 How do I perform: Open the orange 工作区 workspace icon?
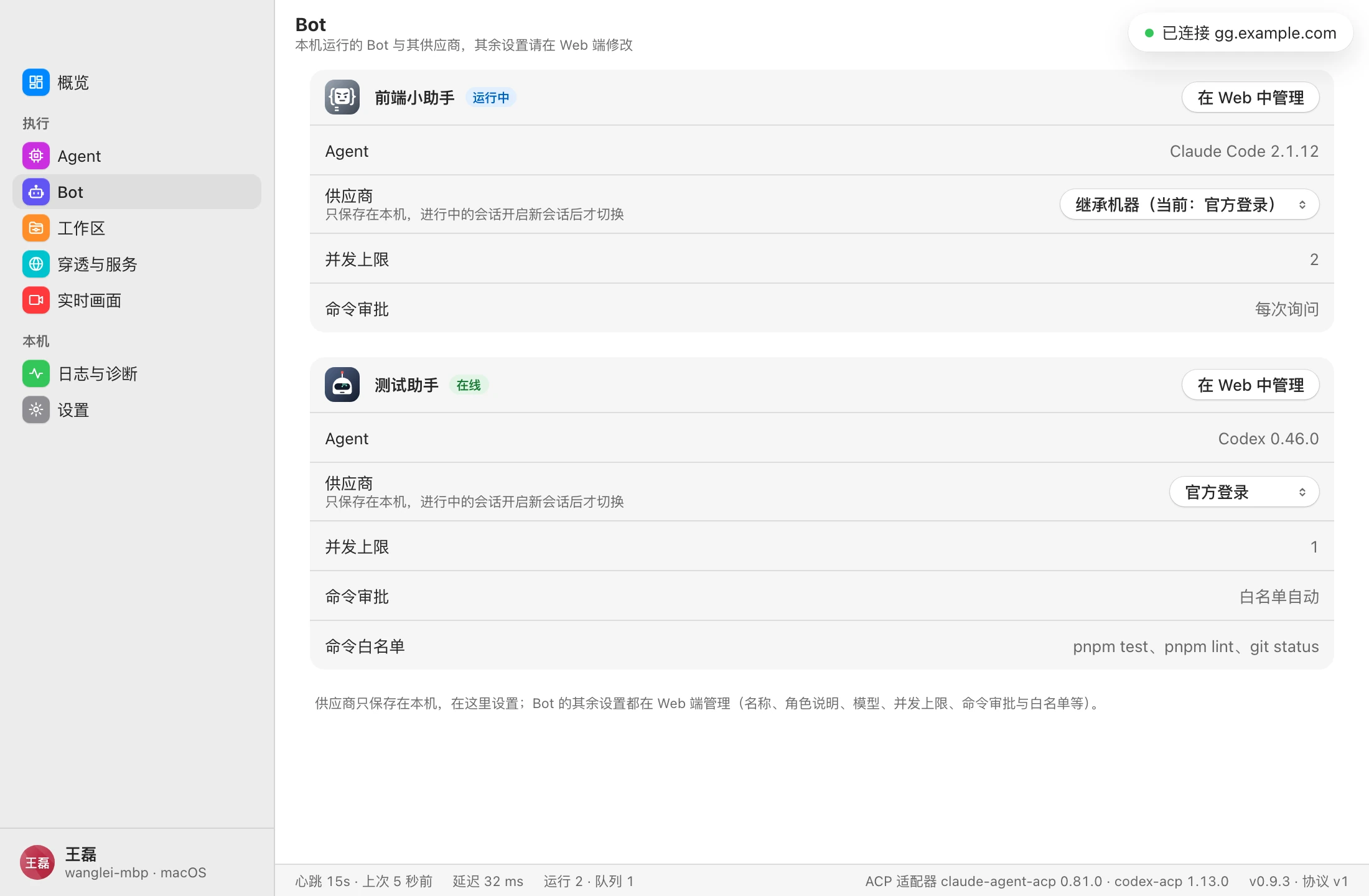coord(36,228)
